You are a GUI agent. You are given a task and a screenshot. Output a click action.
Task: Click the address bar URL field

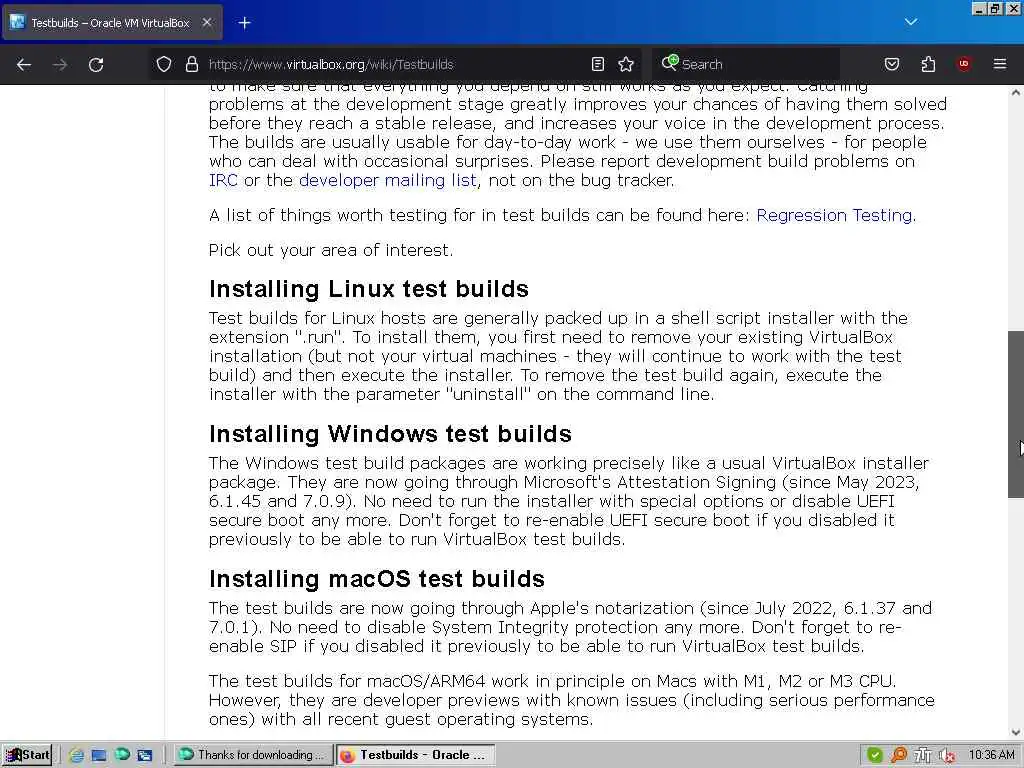pyautogui.click(x=396, y=64)
